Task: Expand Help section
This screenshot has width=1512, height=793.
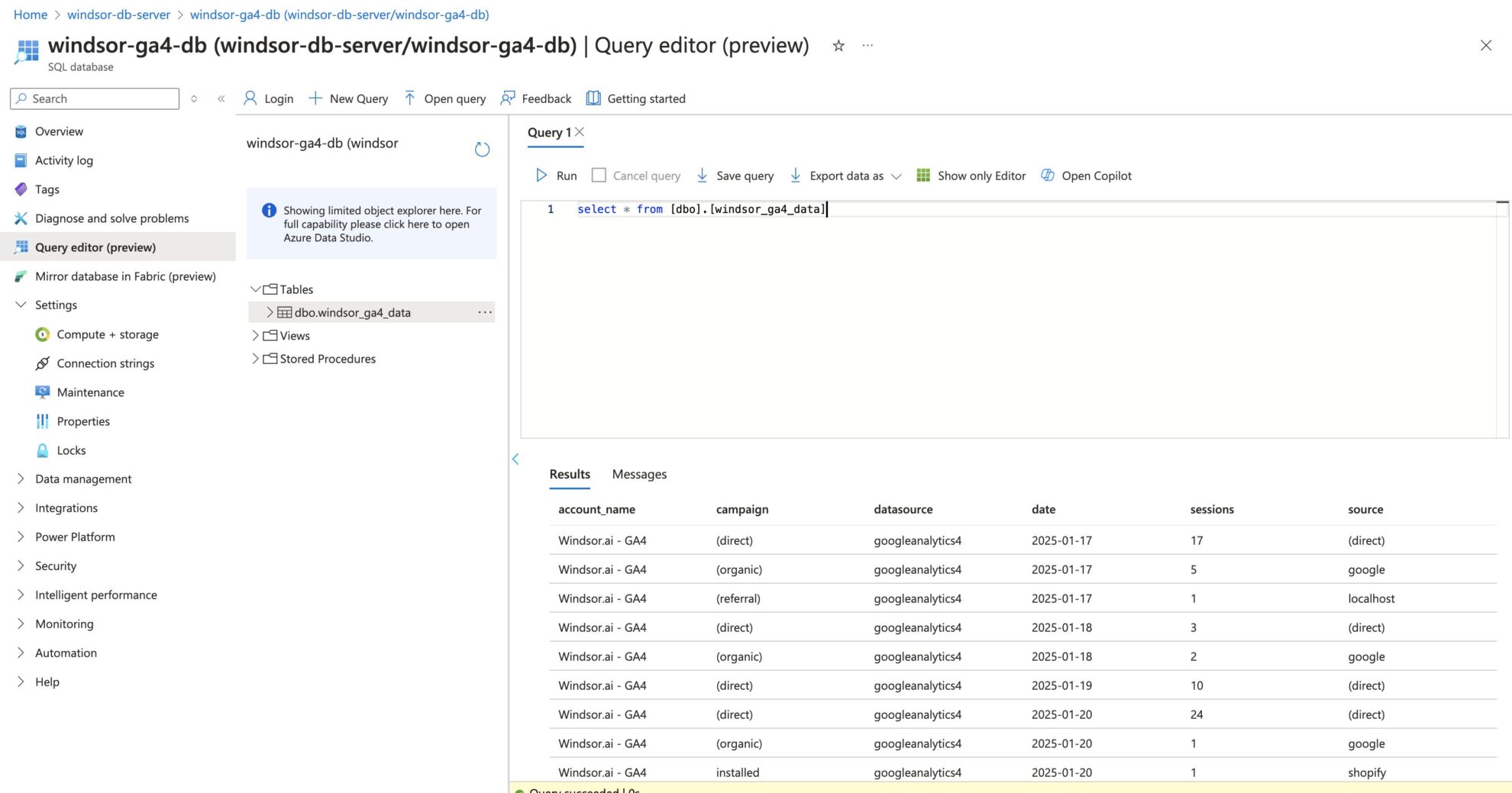Action: click(21, 682)
